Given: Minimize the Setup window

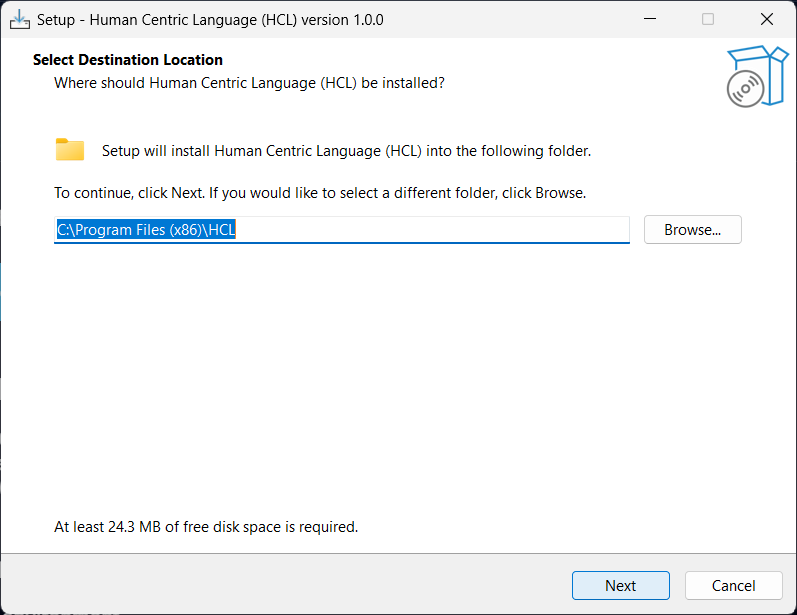Looking at the screenshot, I should point(650,19).
